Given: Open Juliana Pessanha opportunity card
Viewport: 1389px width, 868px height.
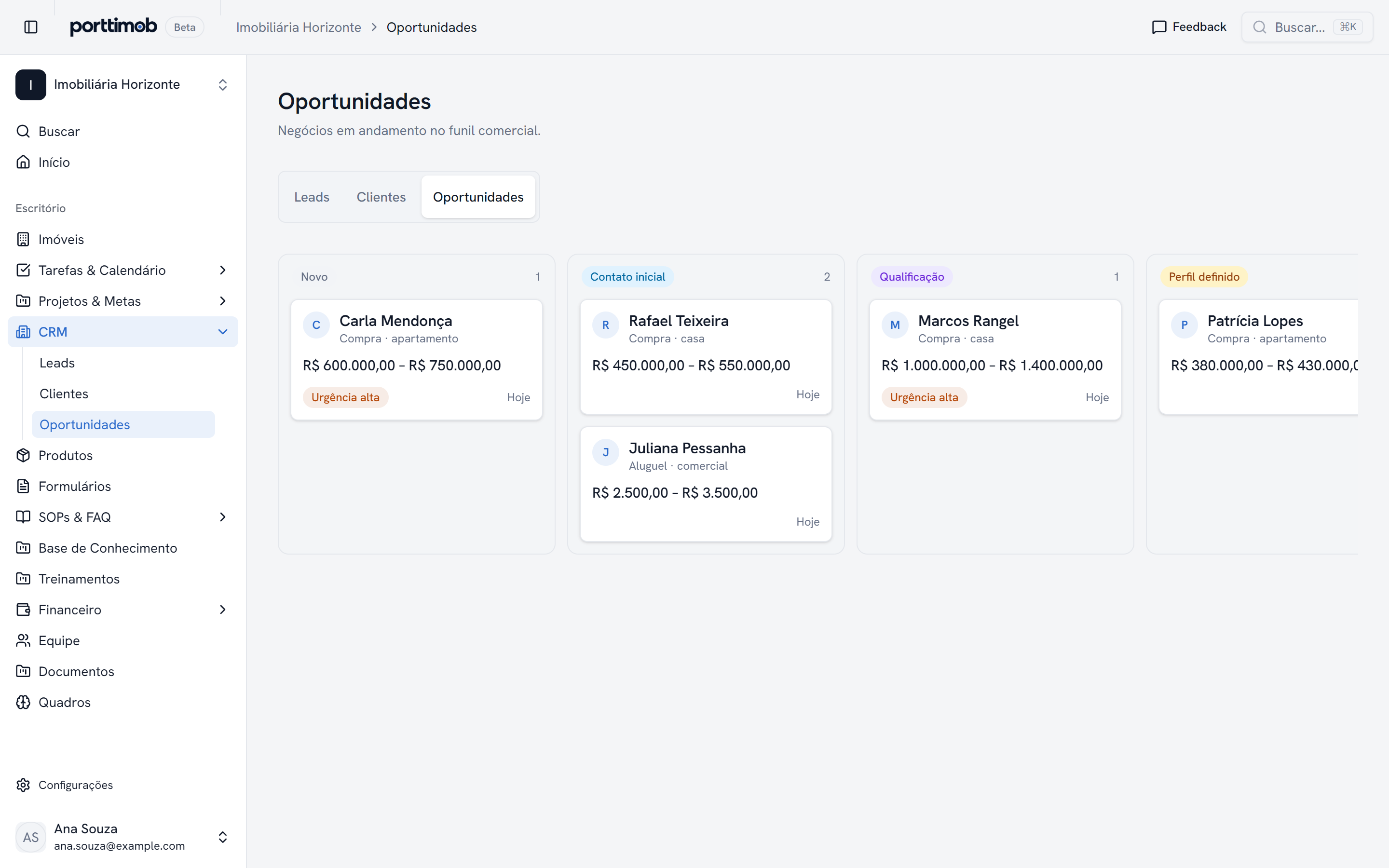Looking at the screenshot, I should click(x=706, y=484).
